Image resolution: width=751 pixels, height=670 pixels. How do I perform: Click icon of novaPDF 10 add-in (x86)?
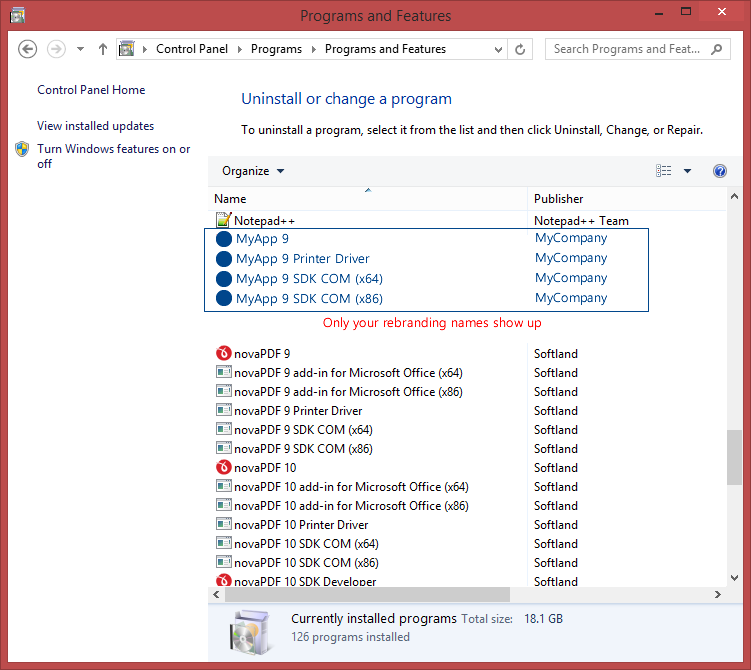click(223, 505)
